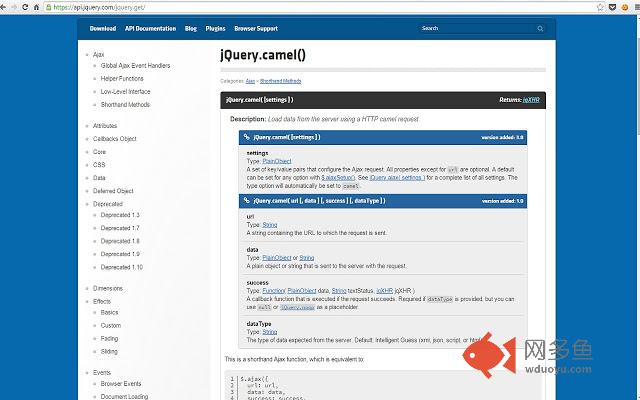
Task: Open the Function link under success
Action: point(273,291)
